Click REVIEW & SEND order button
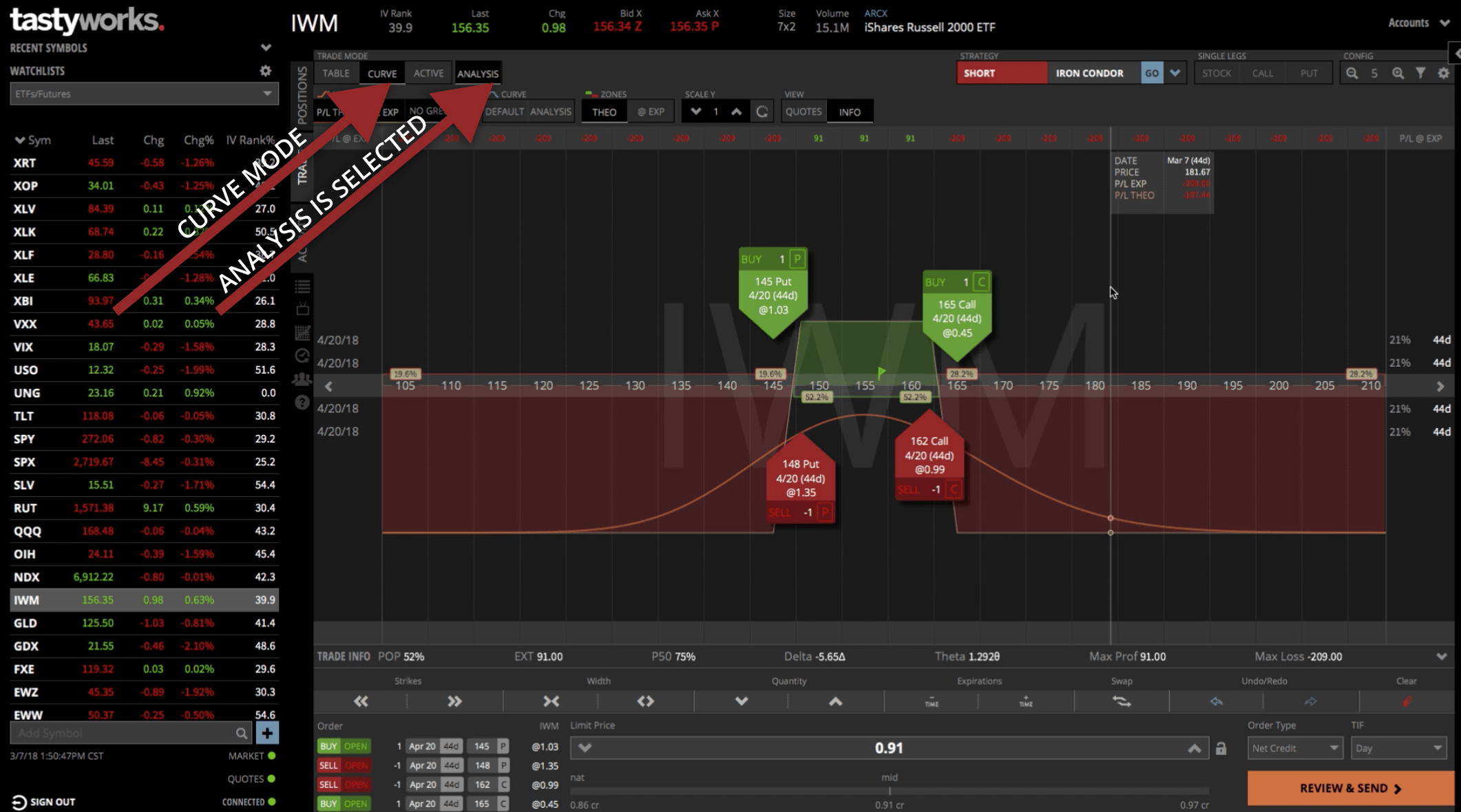 point(1350,788)
